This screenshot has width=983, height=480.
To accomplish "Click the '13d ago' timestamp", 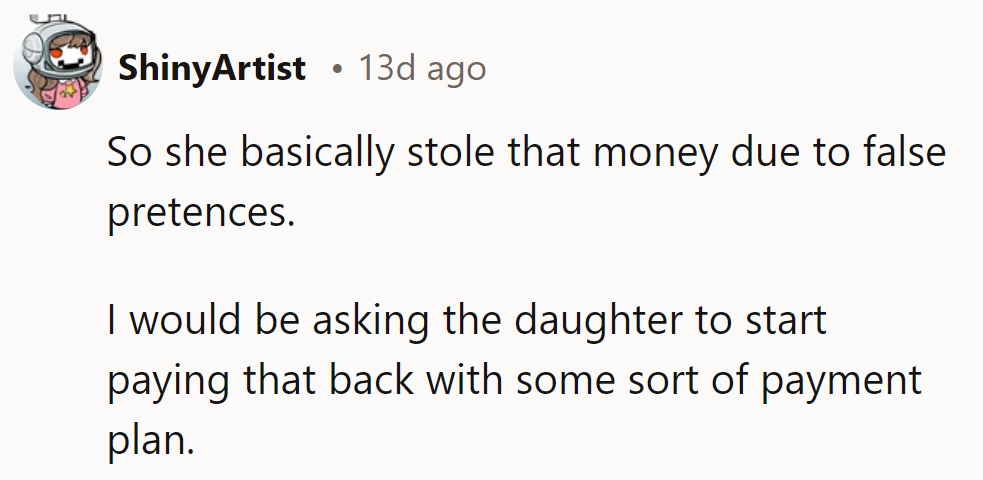I will point(422,69).
